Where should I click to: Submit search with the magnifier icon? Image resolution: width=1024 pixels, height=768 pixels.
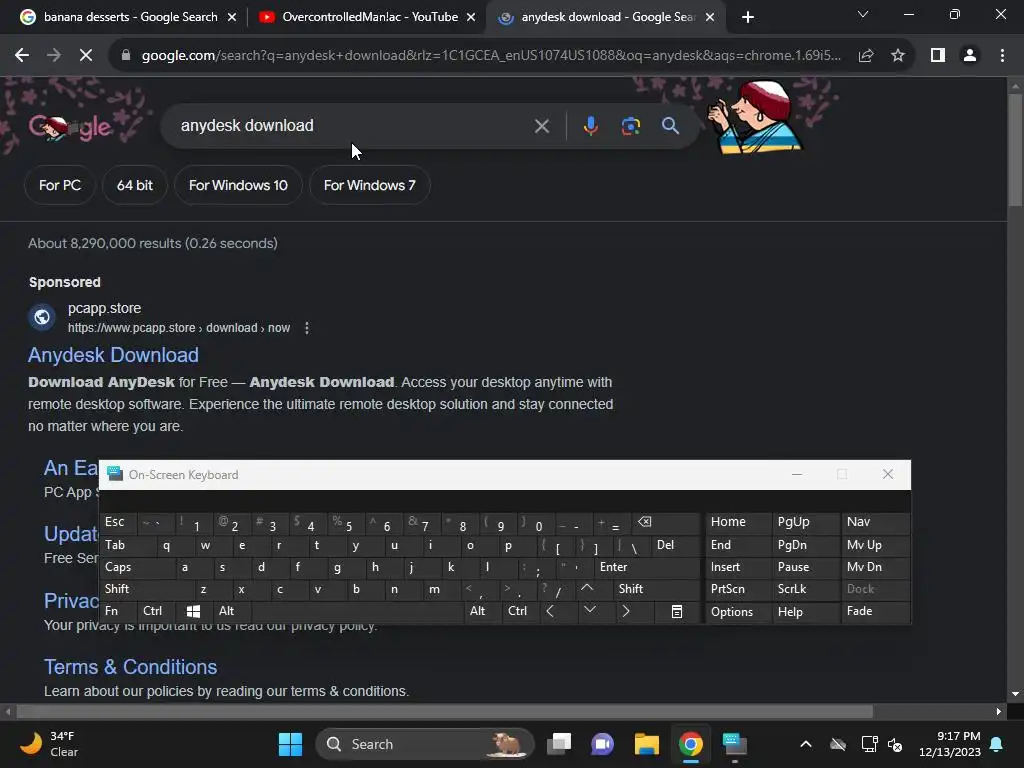[x=670, y=126]
